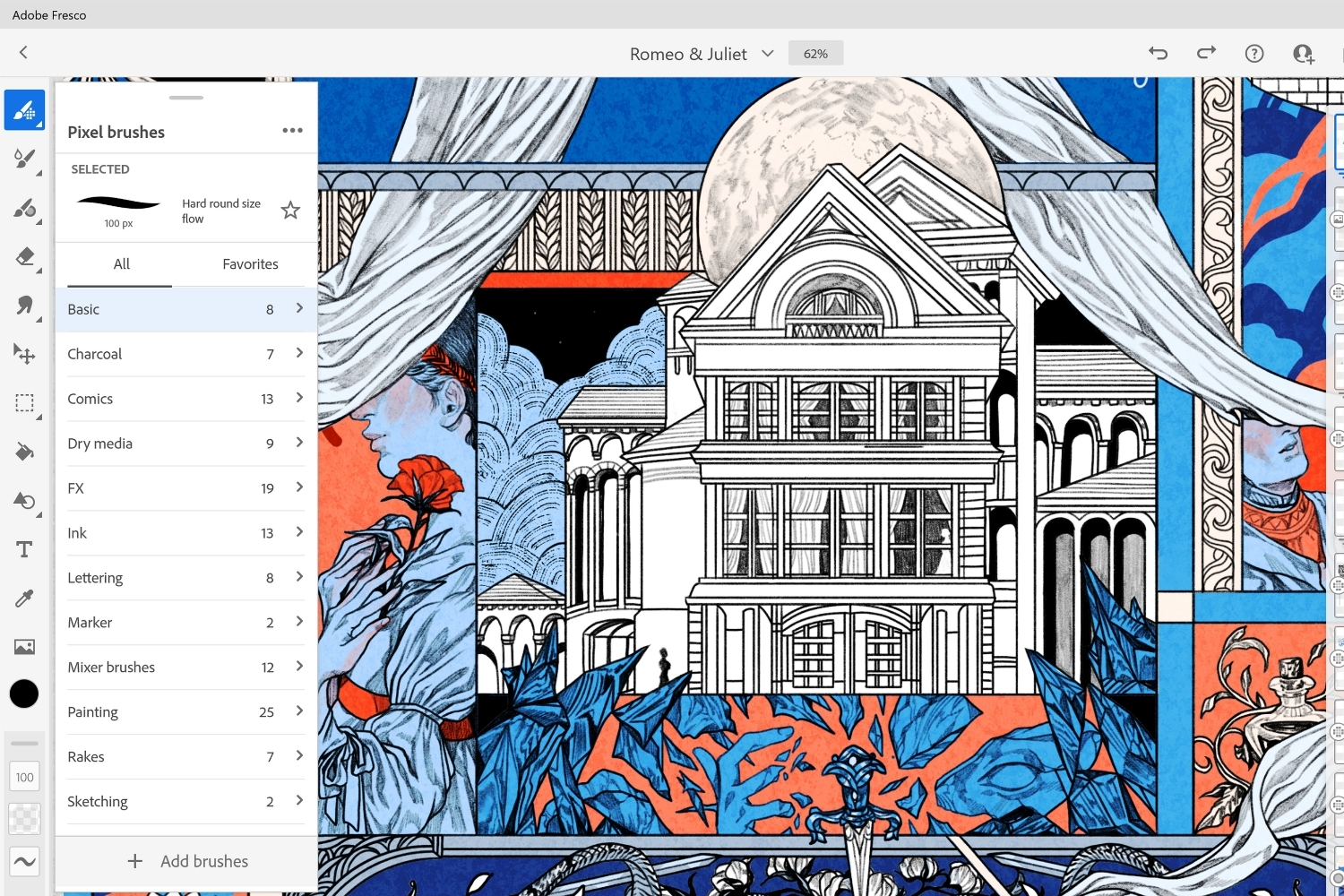Select the Eraser tool
The width and height of the screenshot is (1344, 896).
coord(24,257)
